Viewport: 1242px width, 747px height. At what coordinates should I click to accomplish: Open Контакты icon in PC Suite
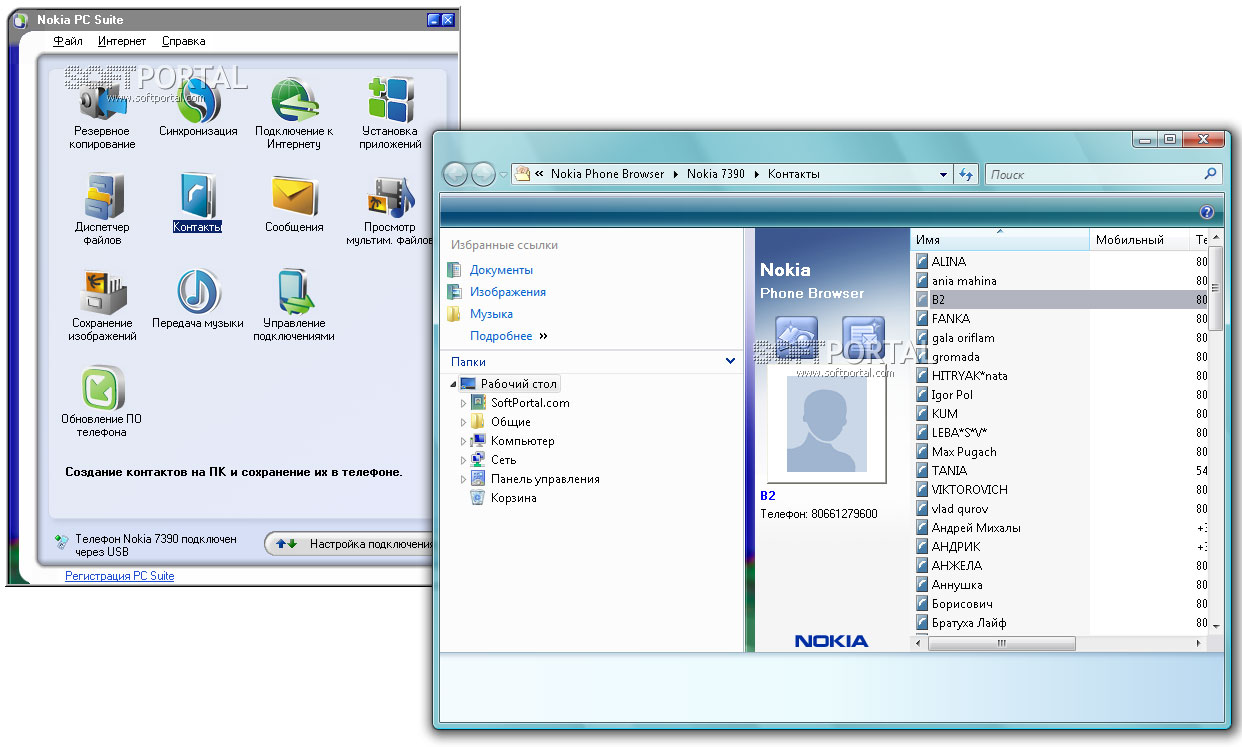[x=197, y=196]
